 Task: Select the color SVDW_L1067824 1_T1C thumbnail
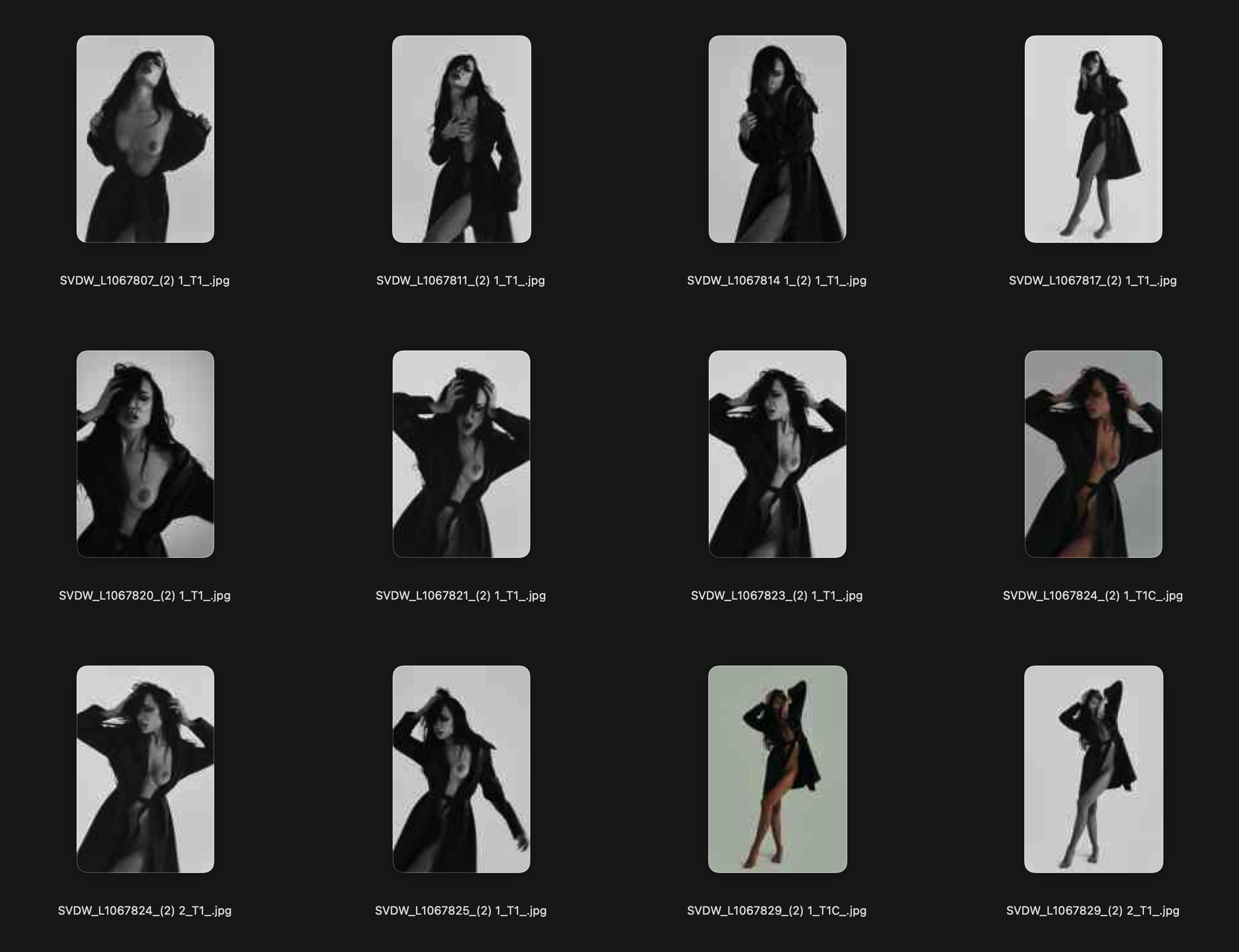pos(1093,454)
